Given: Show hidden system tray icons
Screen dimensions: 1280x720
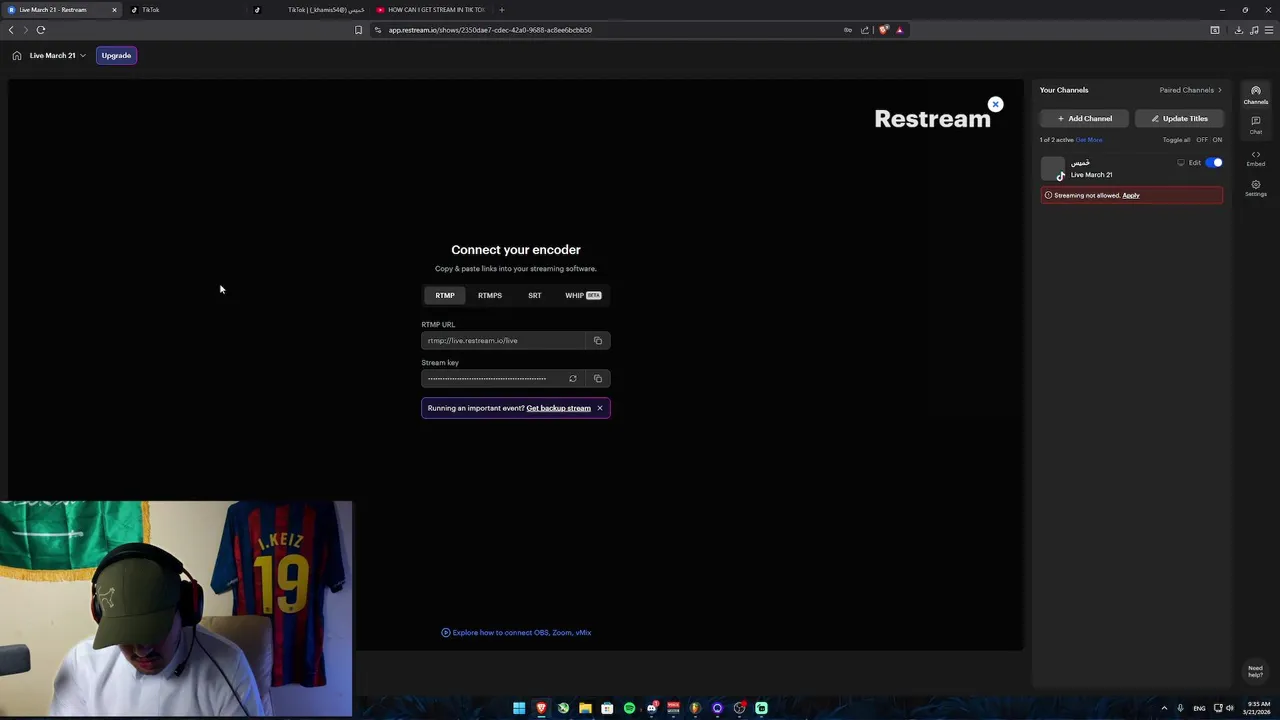Looking at the screenshot, I should pos(1164,708).
